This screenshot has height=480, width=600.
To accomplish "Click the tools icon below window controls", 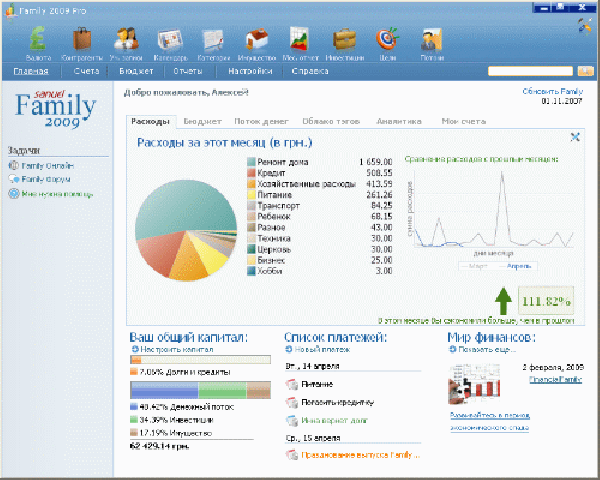I will (585, 26).
